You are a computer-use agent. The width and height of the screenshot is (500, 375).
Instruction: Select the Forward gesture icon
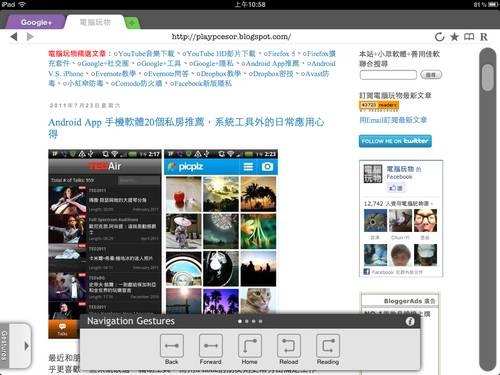pos(211,346)
